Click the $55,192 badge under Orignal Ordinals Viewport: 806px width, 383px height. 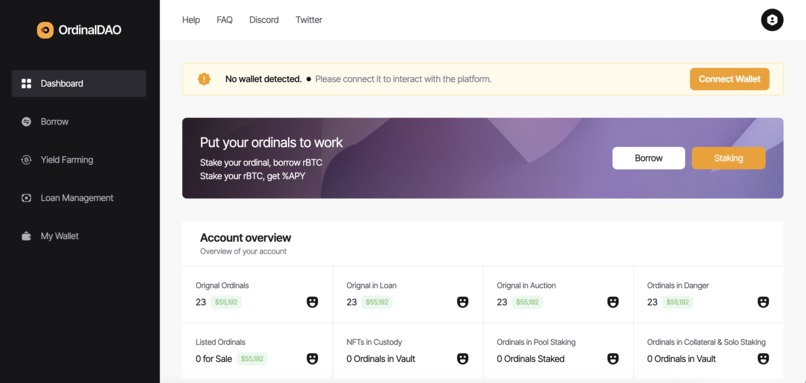pos(226,302)
